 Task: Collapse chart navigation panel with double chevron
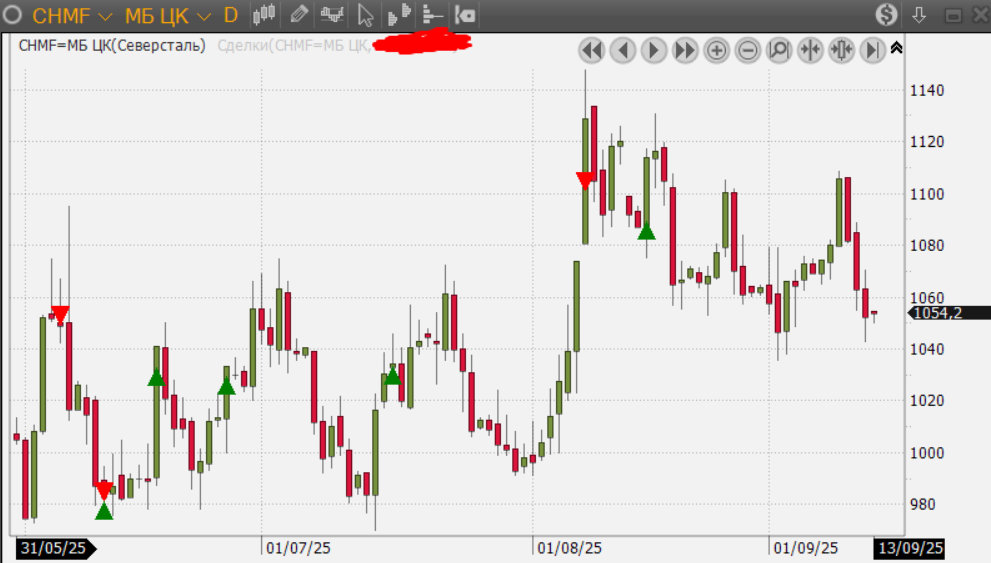tap(896, 47)
